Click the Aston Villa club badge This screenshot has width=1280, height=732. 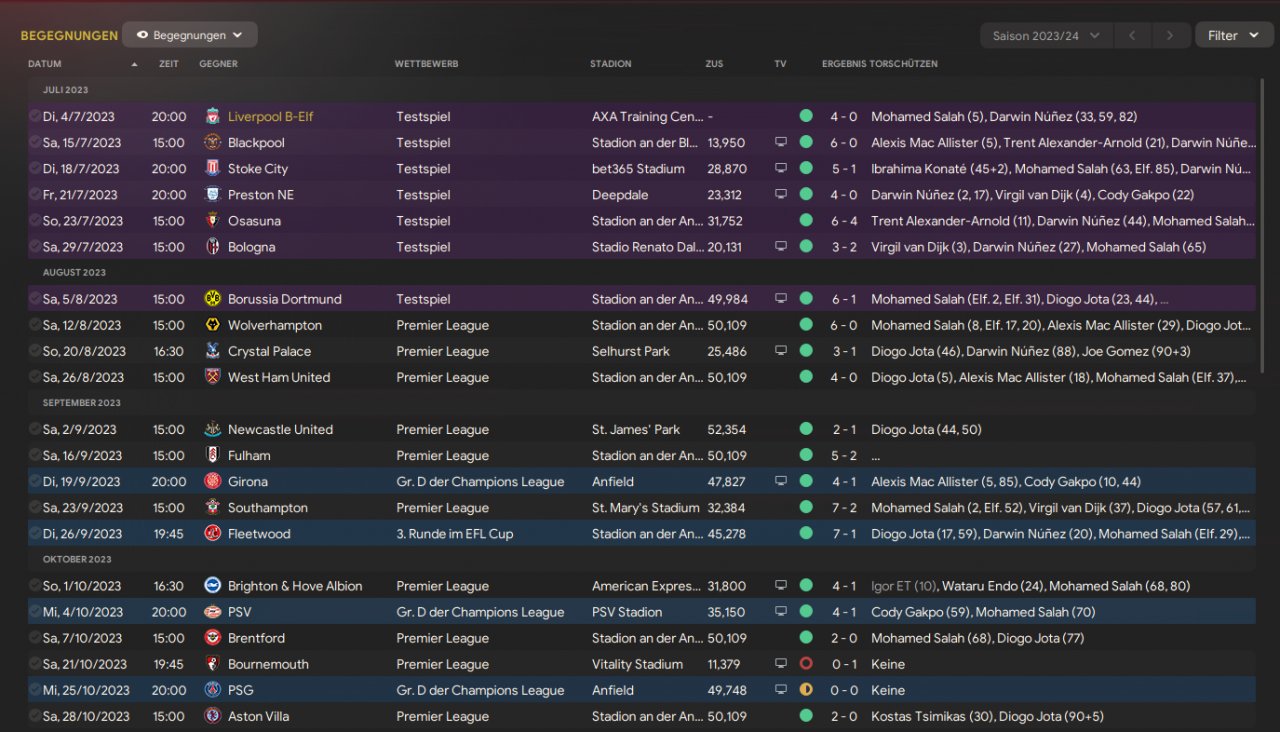tap(212, 716)
